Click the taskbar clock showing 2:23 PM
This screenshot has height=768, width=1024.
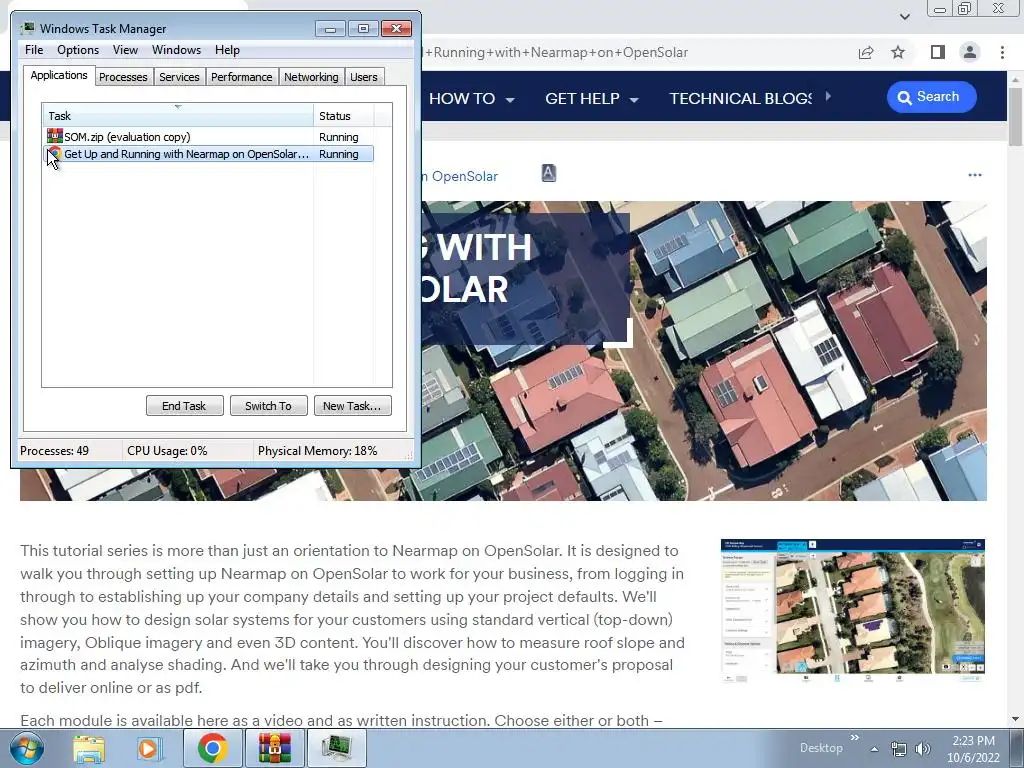[x=973, y=749]
